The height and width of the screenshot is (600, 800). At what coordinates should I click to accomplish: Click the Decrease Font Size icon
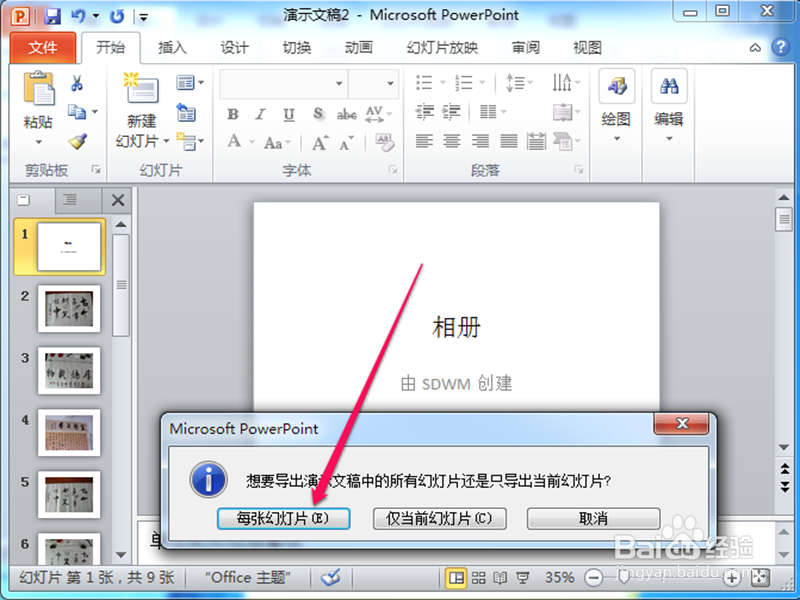click(346, 143)
